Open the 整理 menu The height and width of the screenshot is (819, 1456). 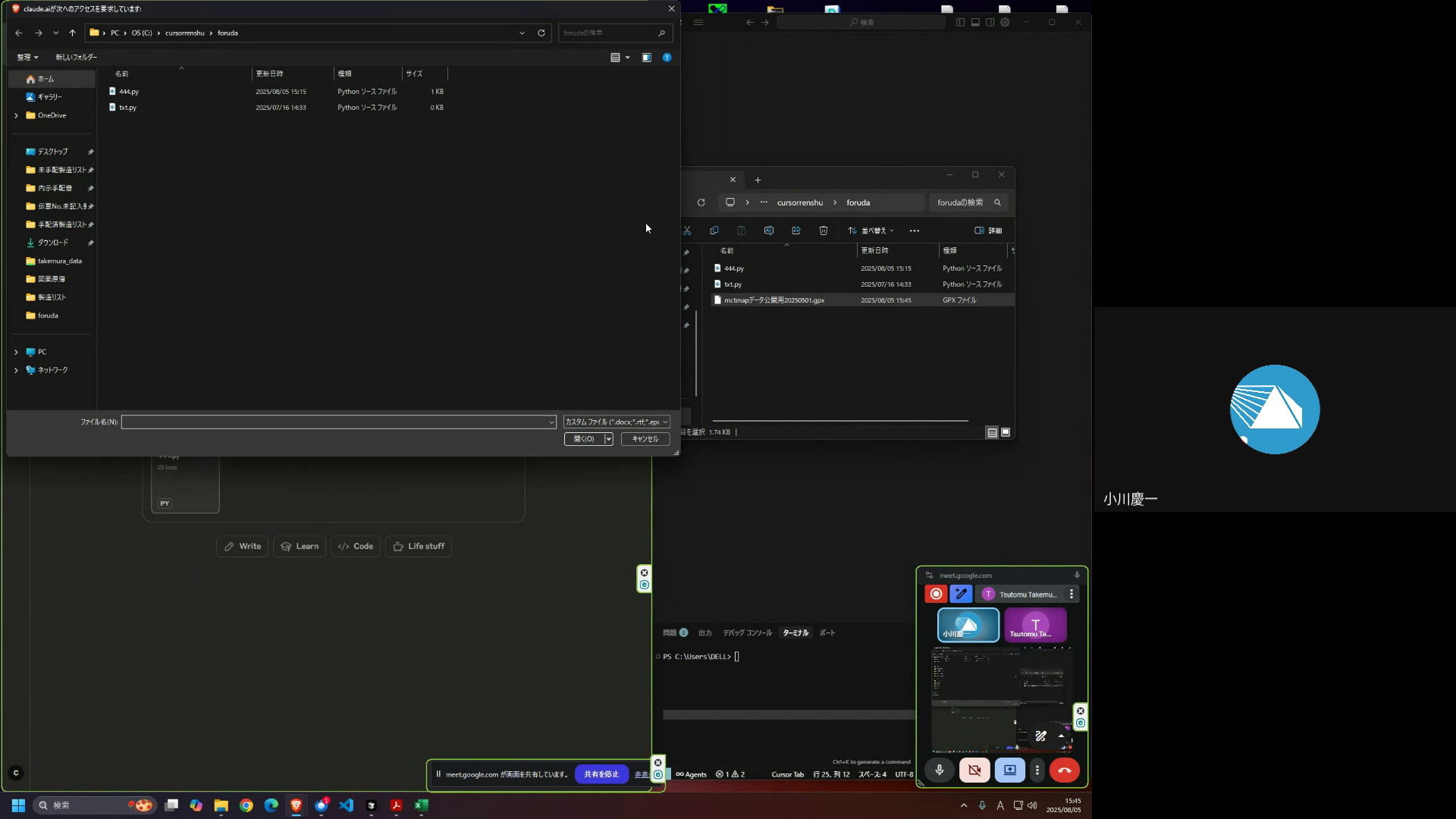27,58
